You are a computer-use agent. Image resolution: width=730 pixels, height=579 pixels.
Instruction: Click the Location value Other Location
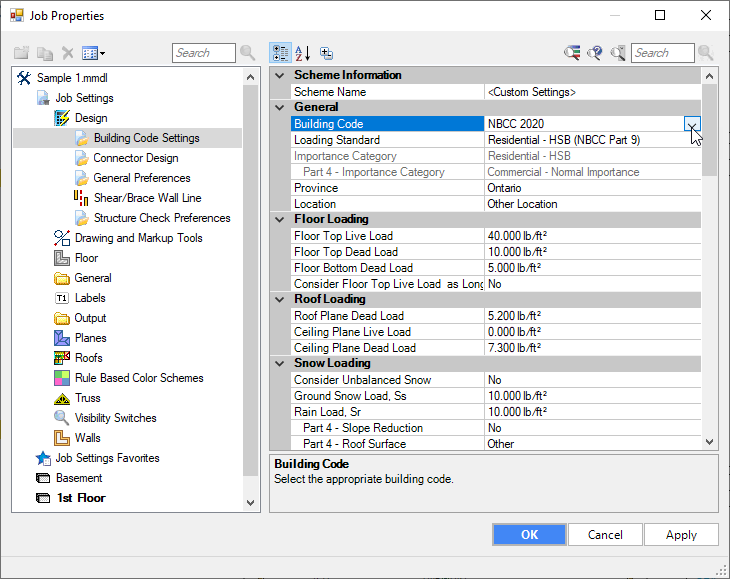tap(592, 204)
